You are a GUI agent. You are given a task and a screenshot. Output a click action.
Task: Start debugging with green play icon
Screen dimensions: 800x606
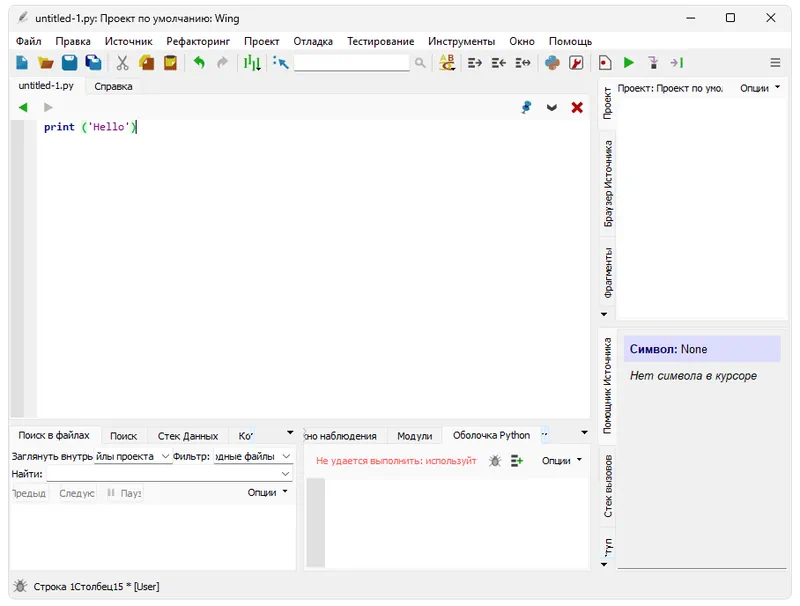629,63
